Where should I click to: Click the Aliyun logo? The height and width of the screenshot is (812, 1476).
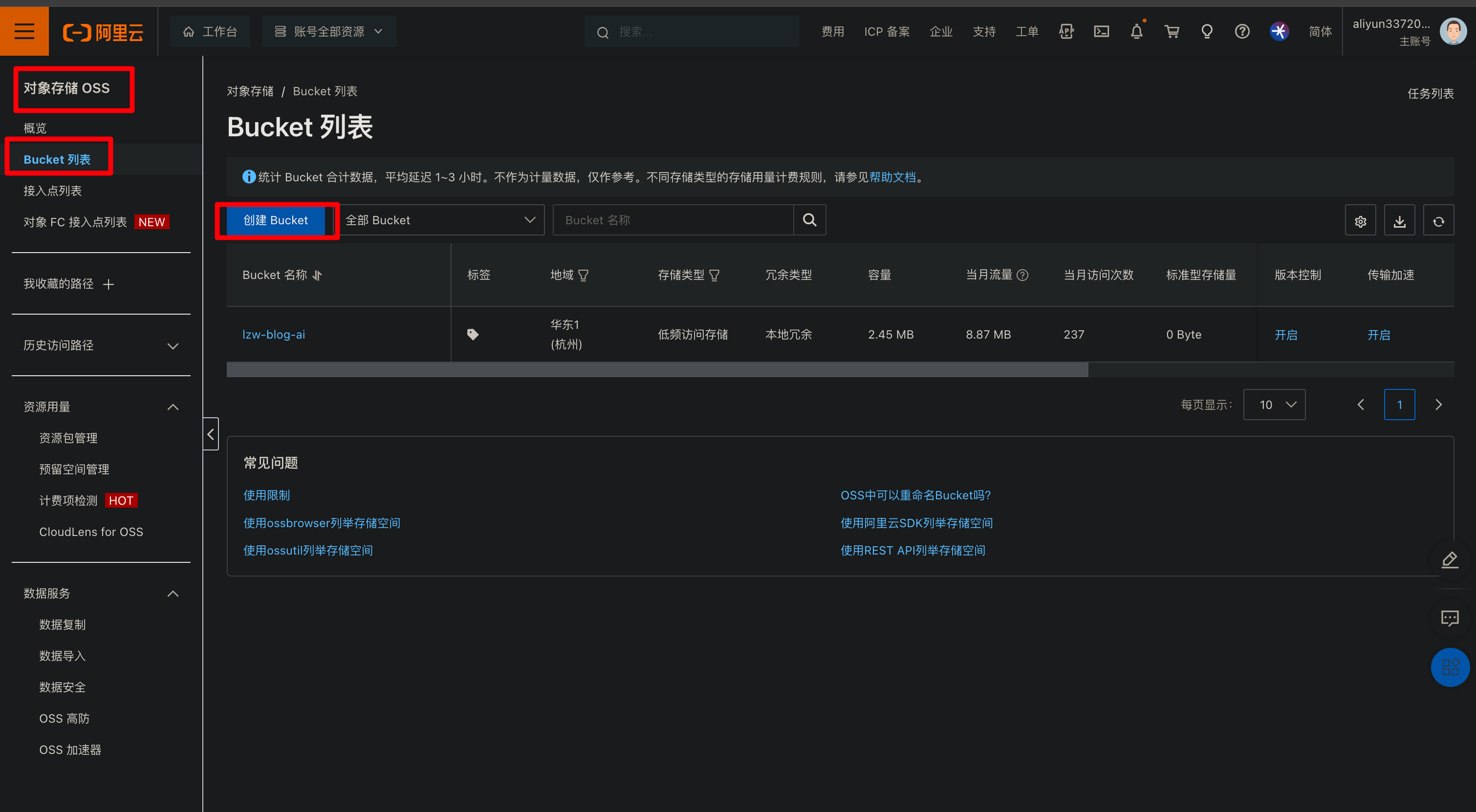coord(103,32)
